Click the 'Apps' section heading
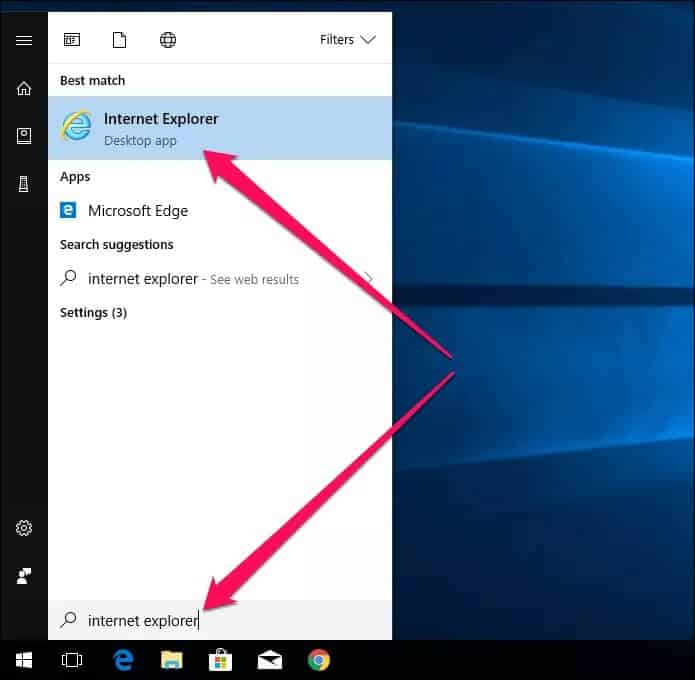The height and width of the screenshot is (680, 695). pyautogui.click(x=75, y=177)
